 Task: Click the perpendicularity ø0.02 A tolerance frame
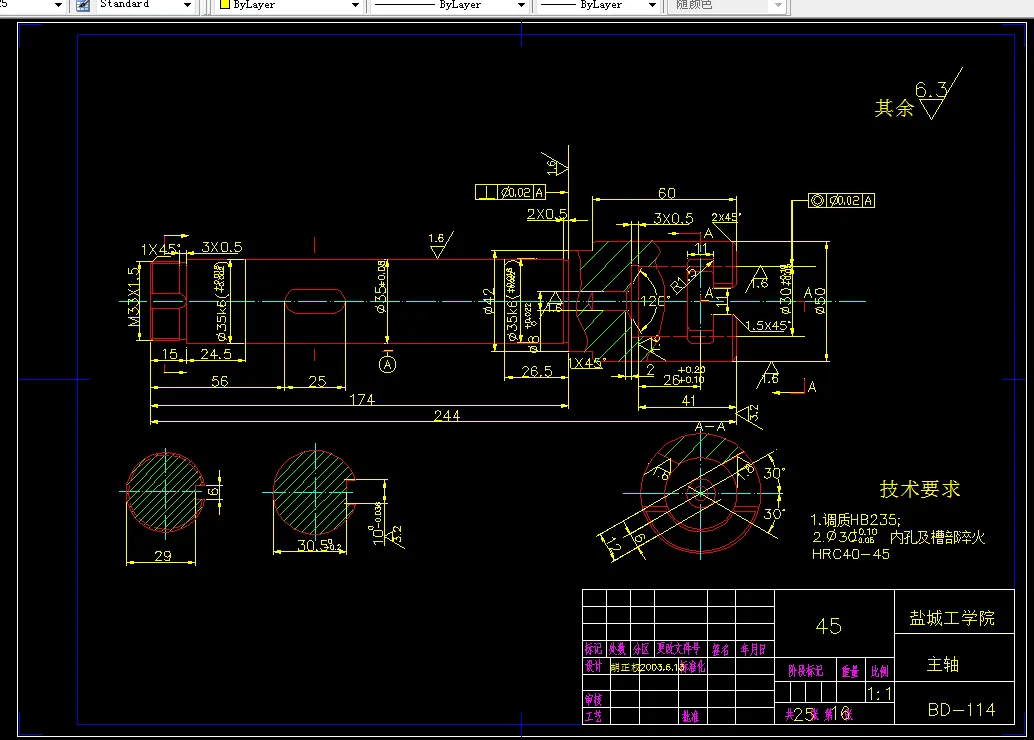(510, 192)
